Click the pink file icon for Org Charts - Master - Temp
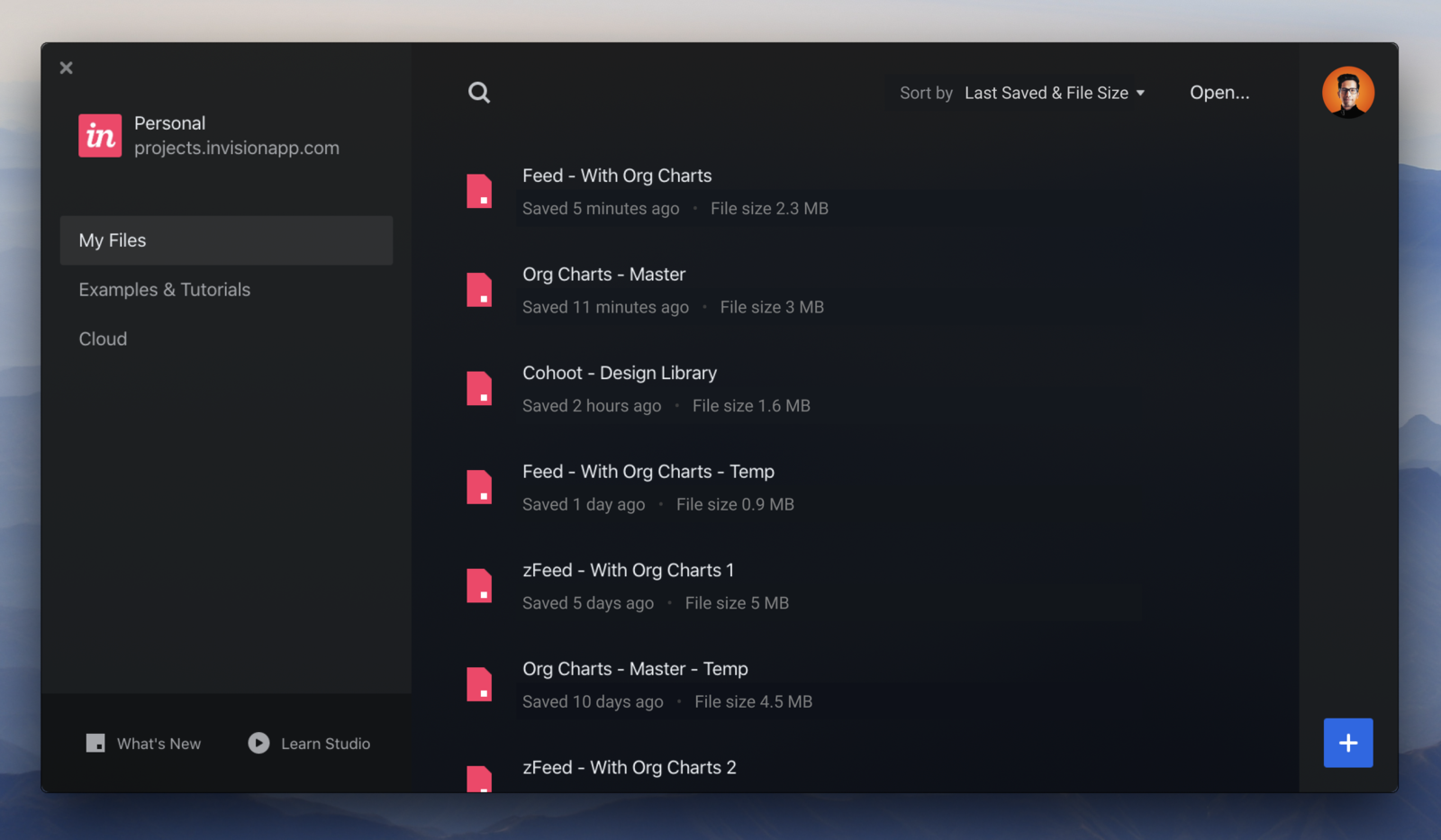 click(x=480, y=684)
